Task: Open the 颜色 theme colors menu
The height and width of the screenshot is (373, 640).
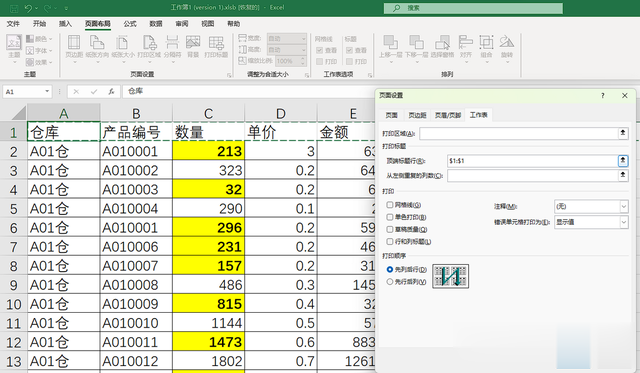Action: [39, 39]
